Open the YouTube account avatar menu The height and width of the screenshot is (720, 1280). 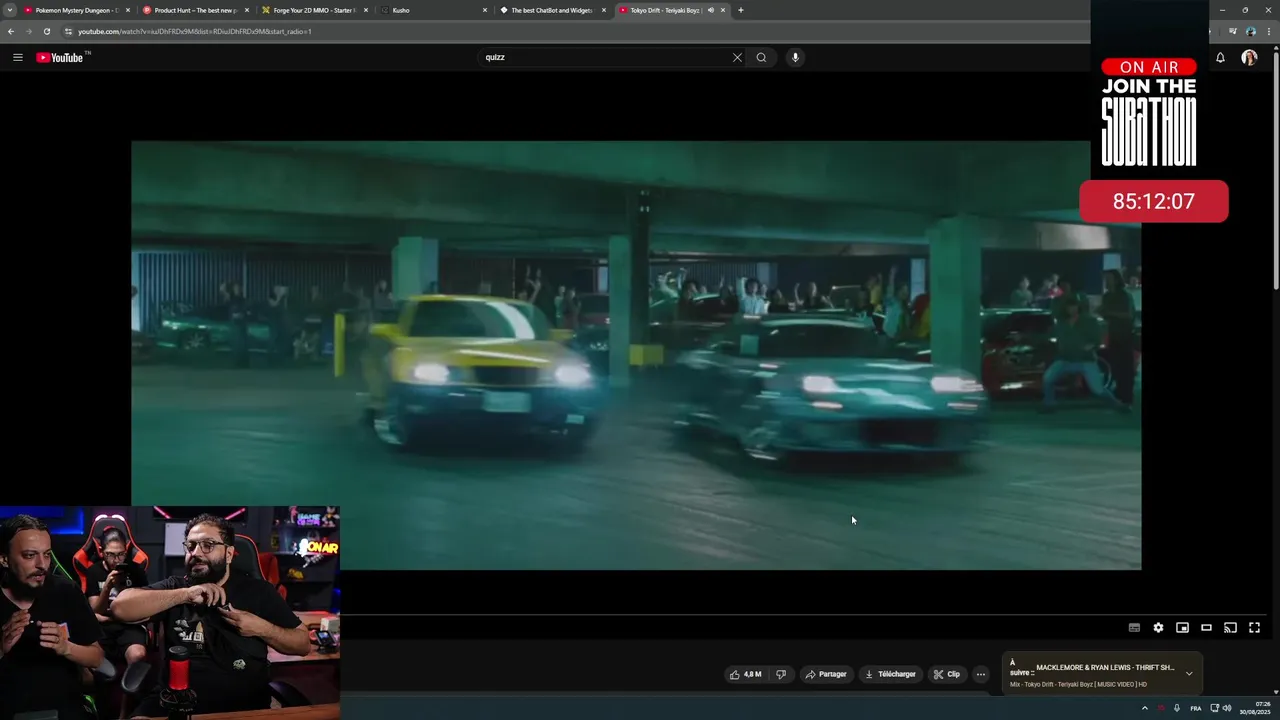pyautogui.click(x=1249, y=57)
